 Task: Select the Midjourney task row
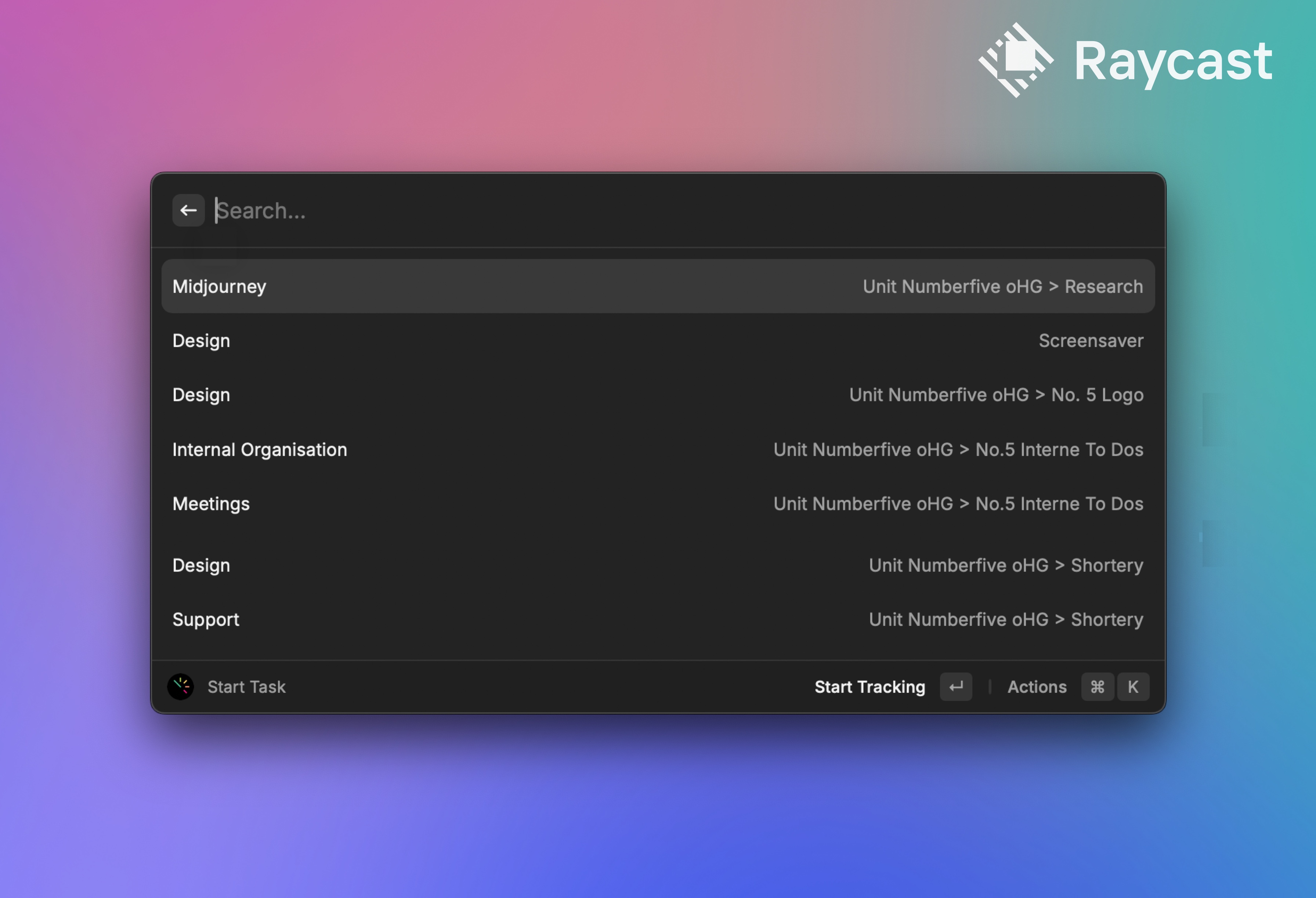coord(658,286)
